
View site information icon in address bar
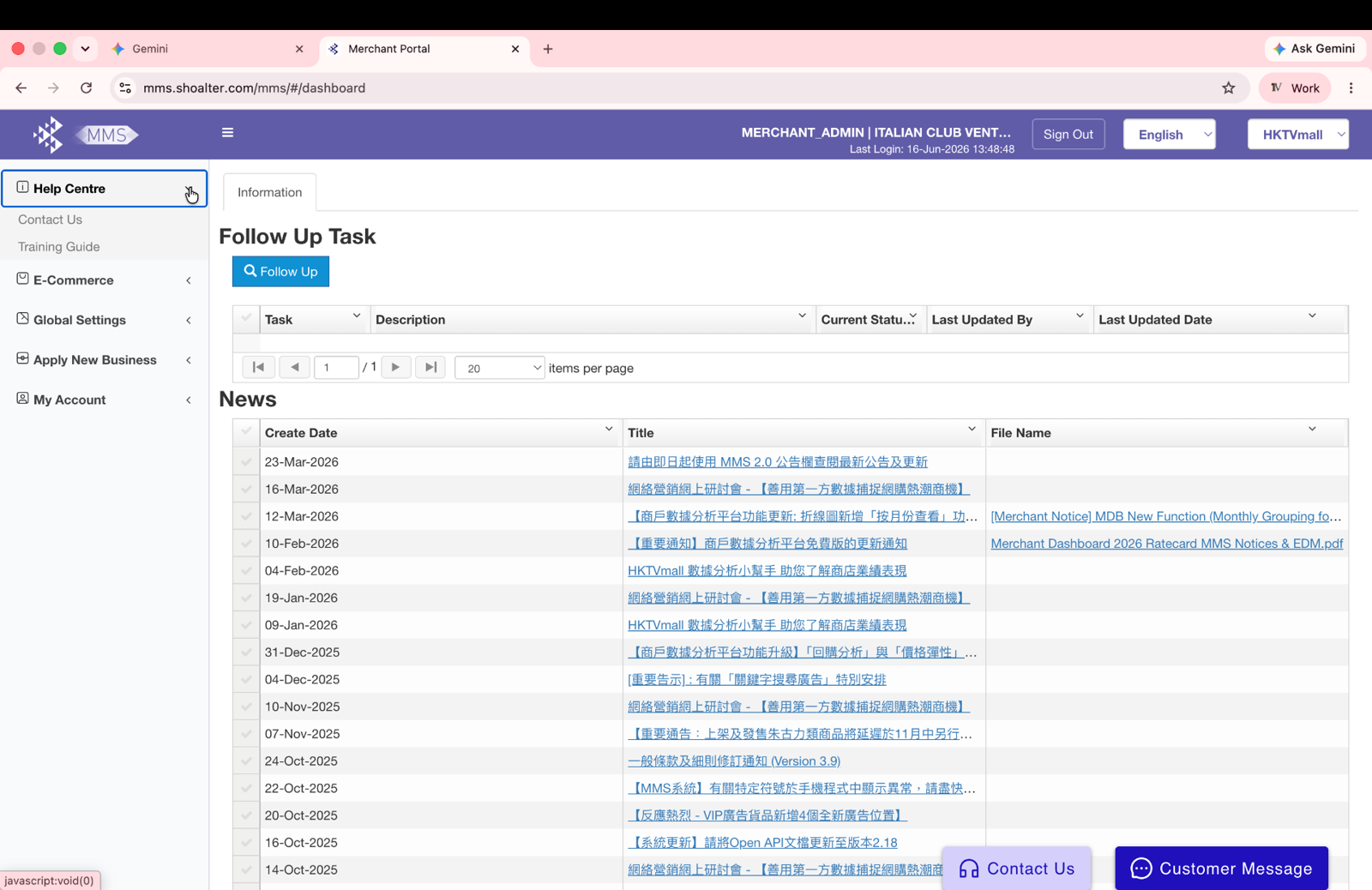[x=125, y=87]
